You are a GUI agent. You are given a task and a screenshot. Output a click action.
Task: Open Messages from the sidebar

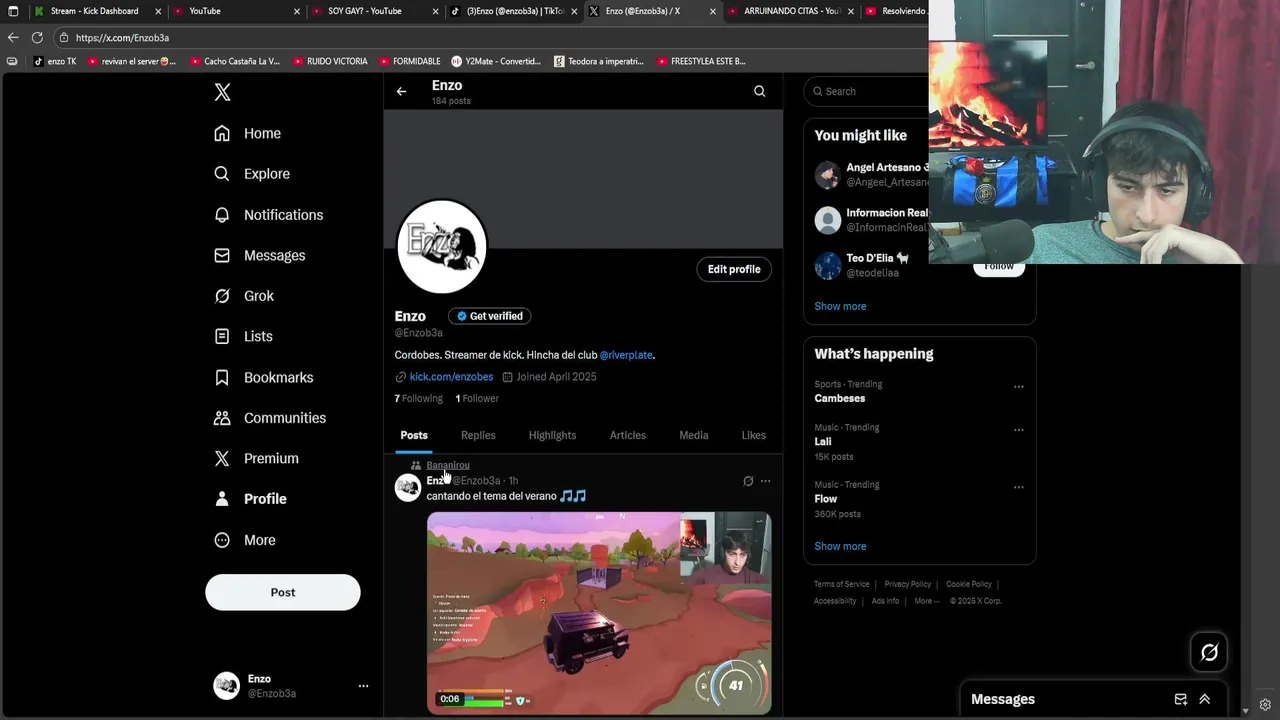click(260, 255)
